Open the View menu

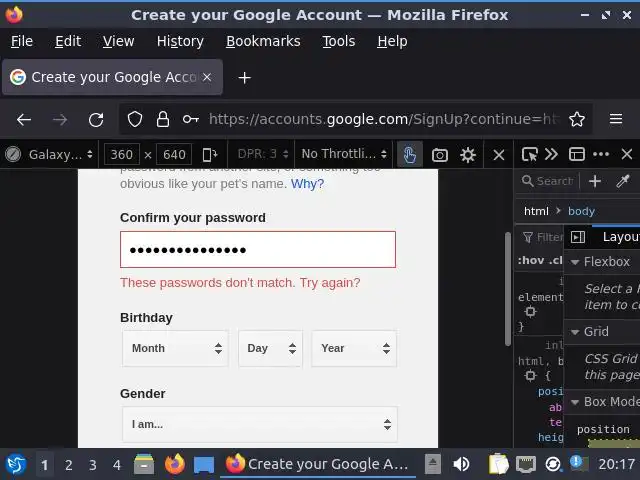pyautogui.click(x=118, y=41)
